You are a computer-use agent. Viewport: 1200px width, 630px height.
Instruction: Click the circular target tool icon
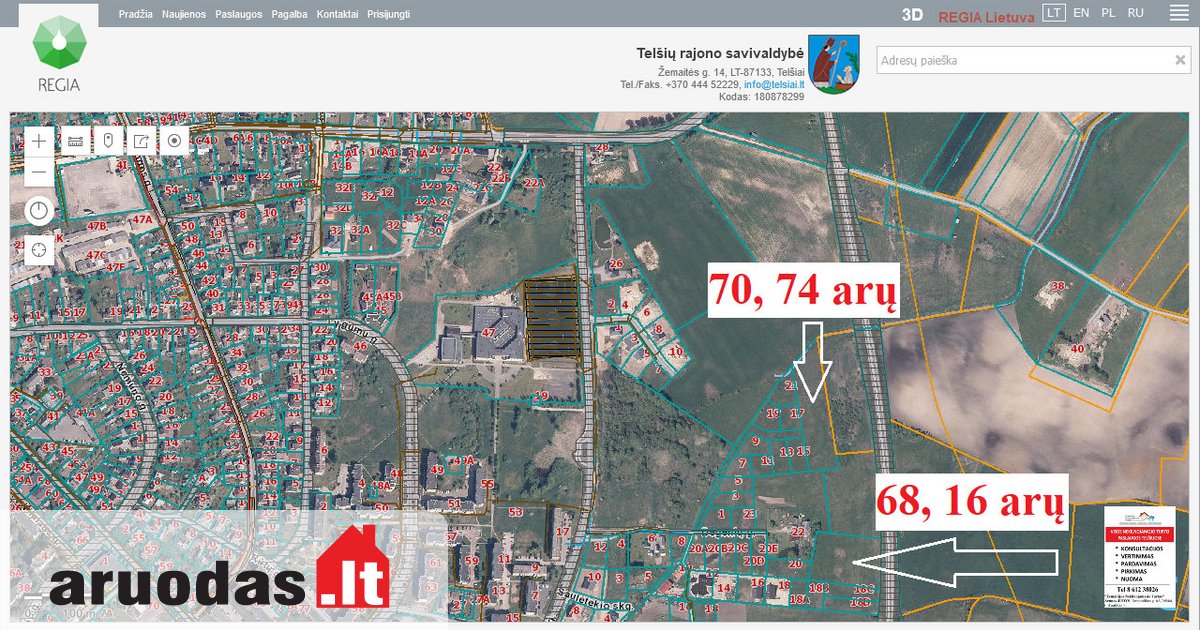point(175,141)
